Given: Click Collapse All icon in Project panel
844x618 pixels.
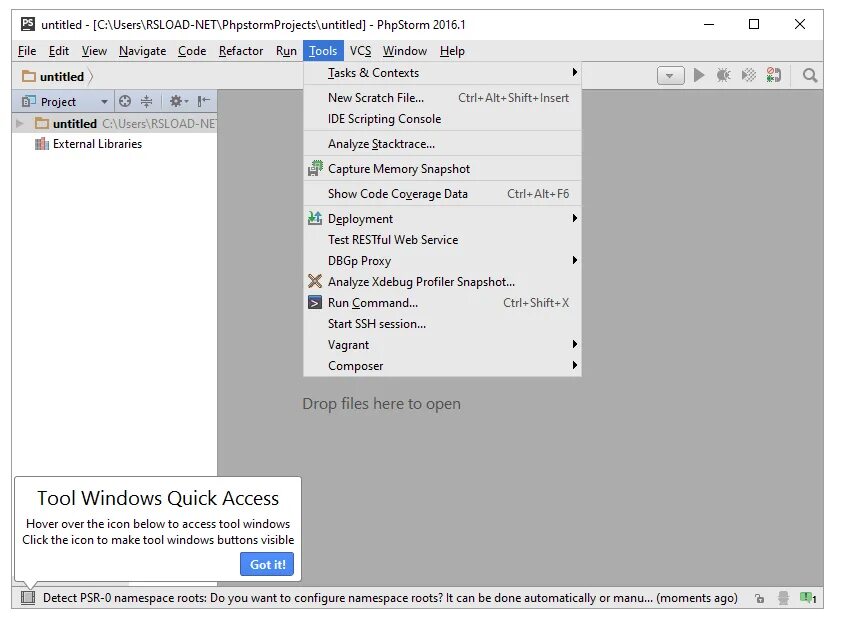Looking at the screenshot, I should pyautogui.click(x=146, y=101).
